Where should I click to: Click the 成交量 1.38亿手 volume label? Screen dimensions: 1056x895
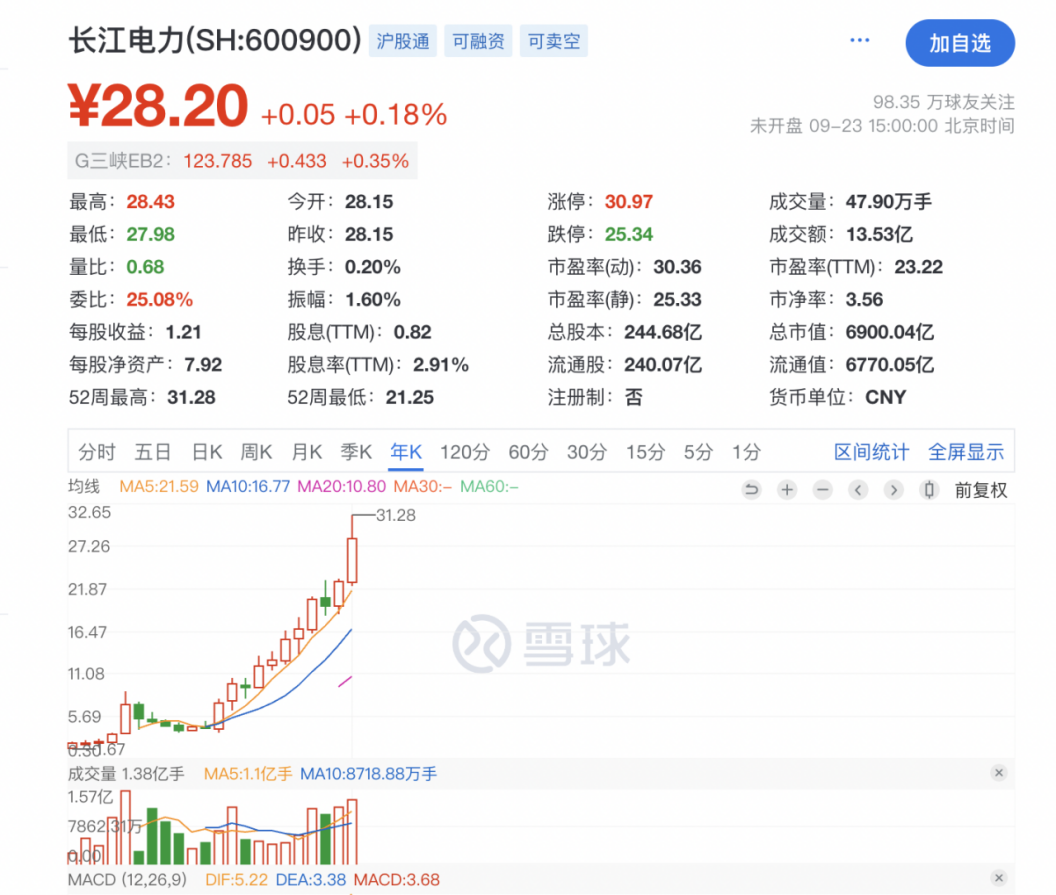[126, 774]
